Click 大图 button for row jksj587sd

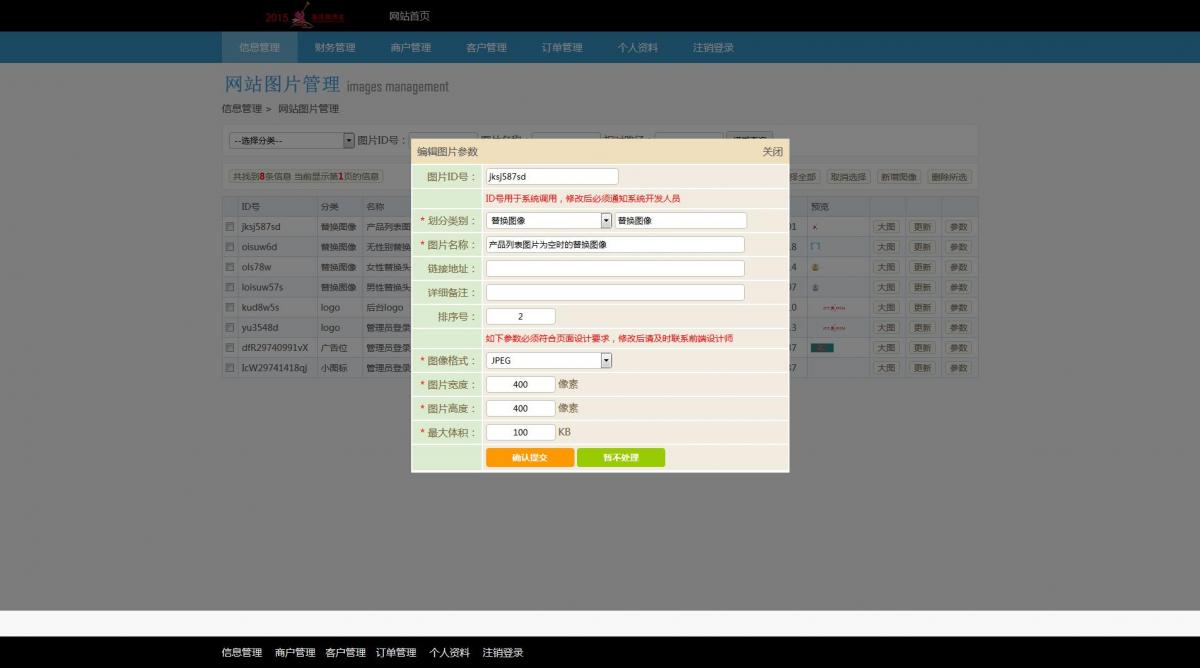click(886, 227)
